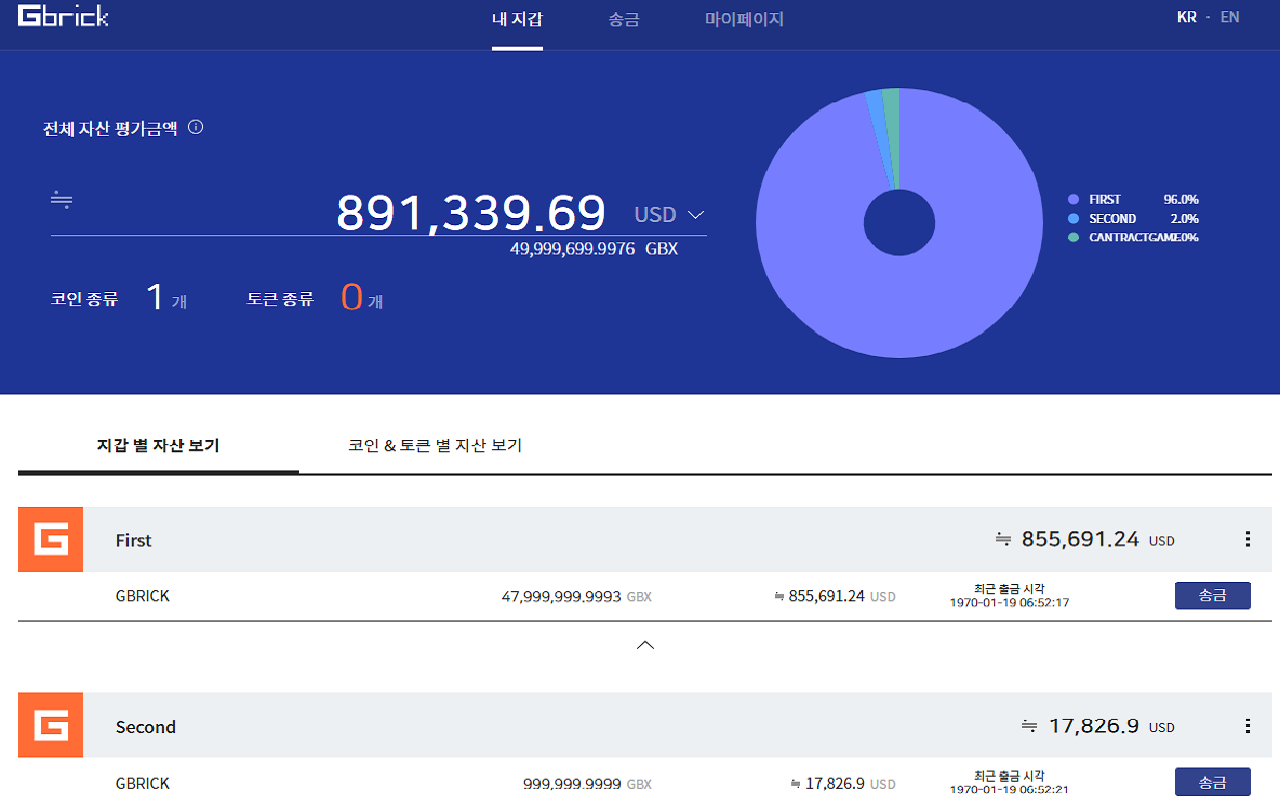Switch language to EN
Screen dimensions: 1280x800
click(1229, 17)
